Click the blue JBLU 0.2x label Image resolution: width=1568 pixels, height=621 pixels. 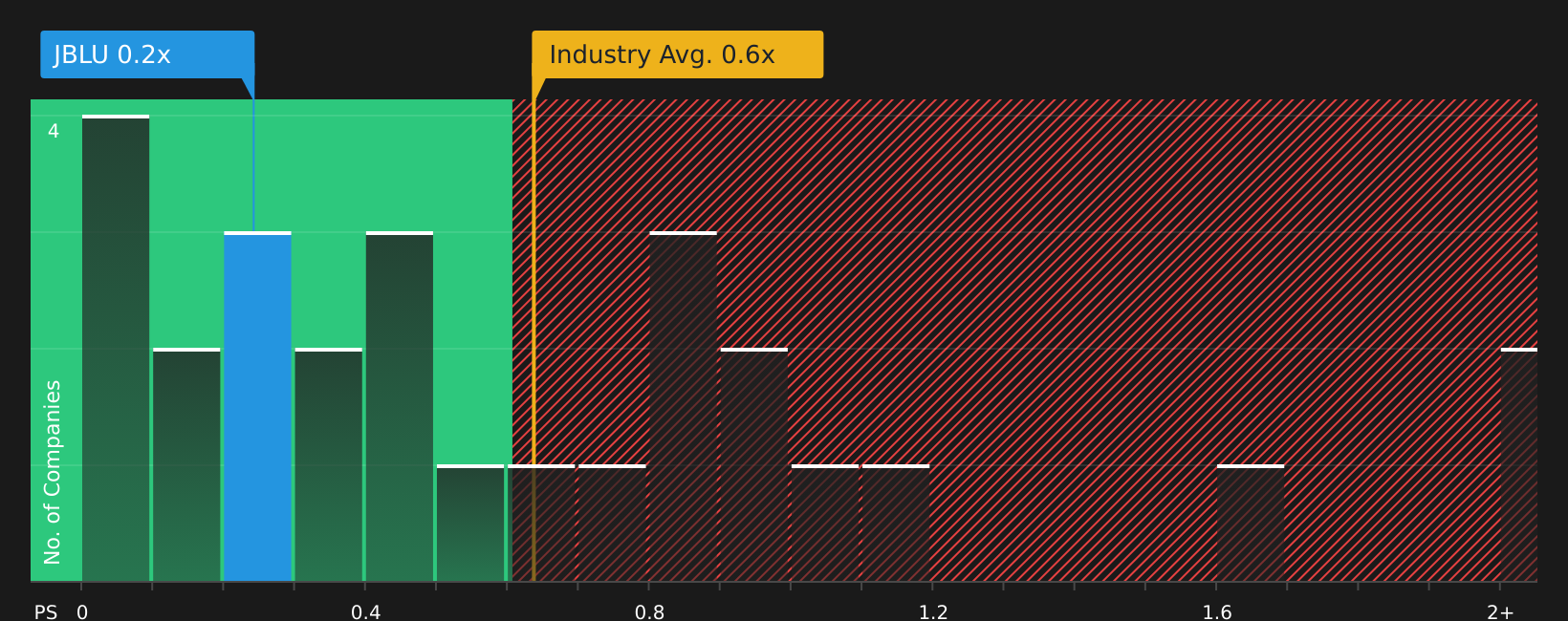pyautogui.click(x=147, y=54)
